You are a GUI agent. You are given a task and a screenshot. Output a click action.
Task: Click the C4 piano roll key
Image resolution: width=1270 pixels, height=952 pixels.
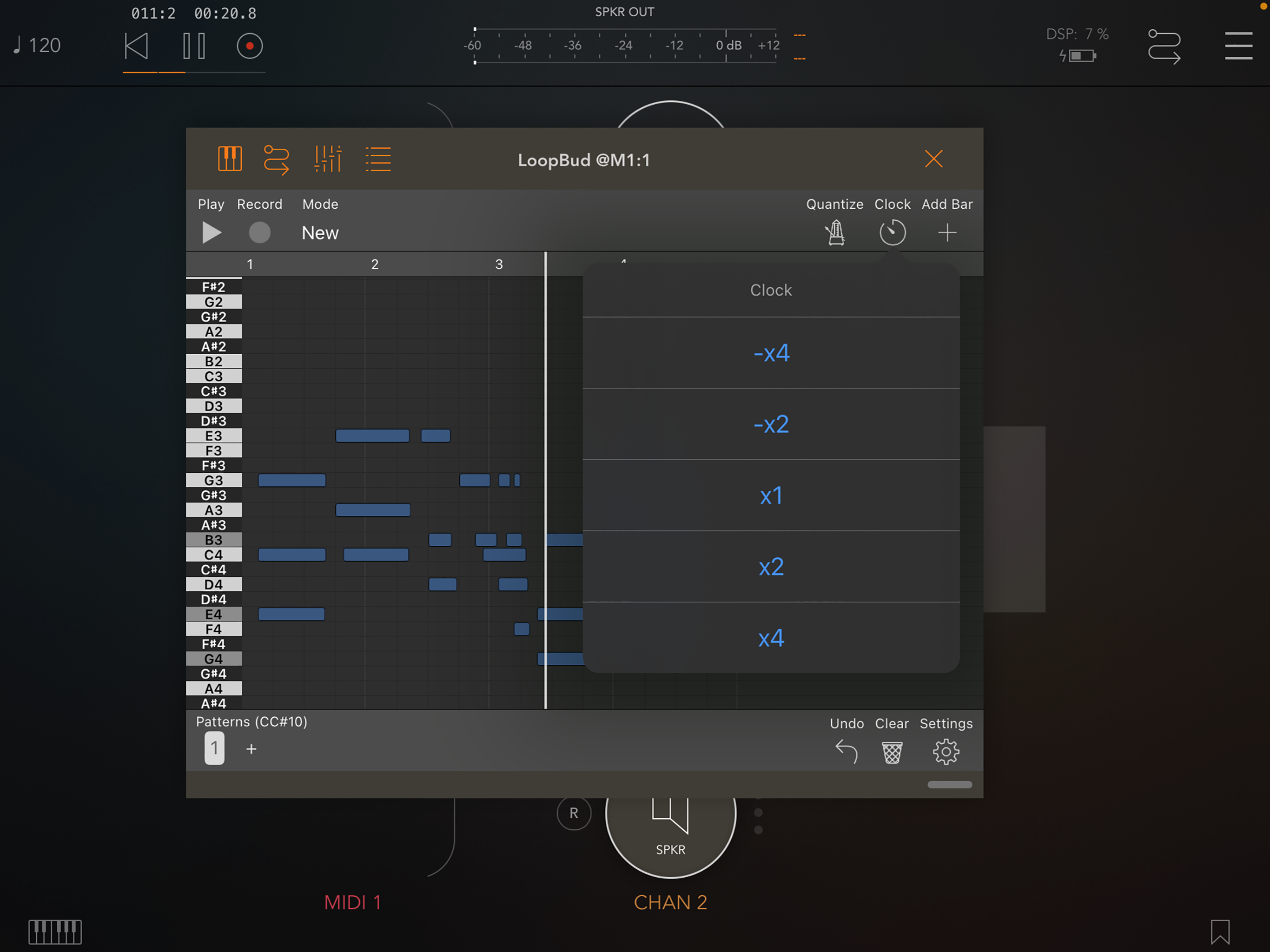coord(213,555)
